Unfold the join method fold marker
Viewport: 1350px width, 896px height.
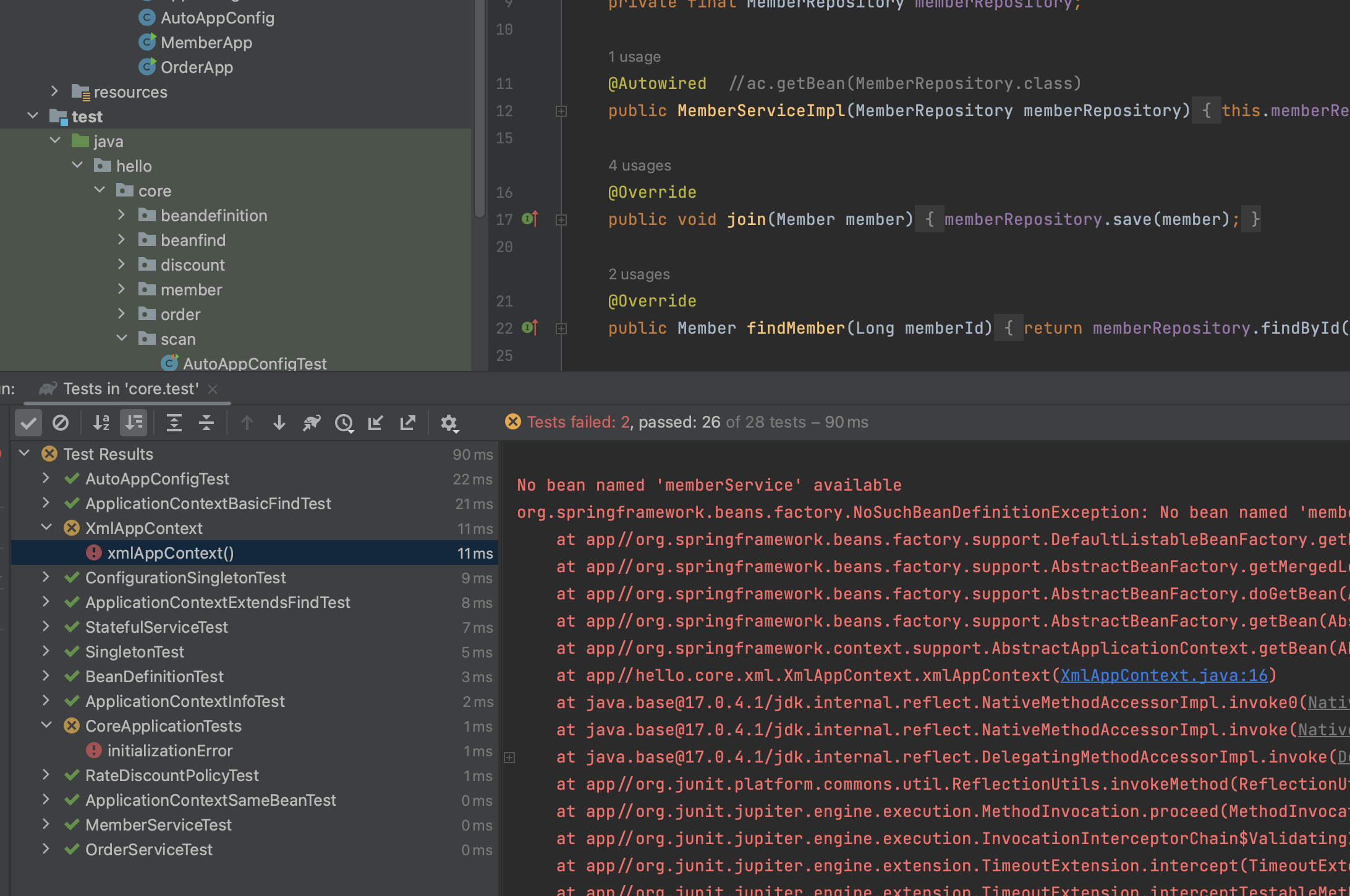pyautogui.click(x=561, y=220)
